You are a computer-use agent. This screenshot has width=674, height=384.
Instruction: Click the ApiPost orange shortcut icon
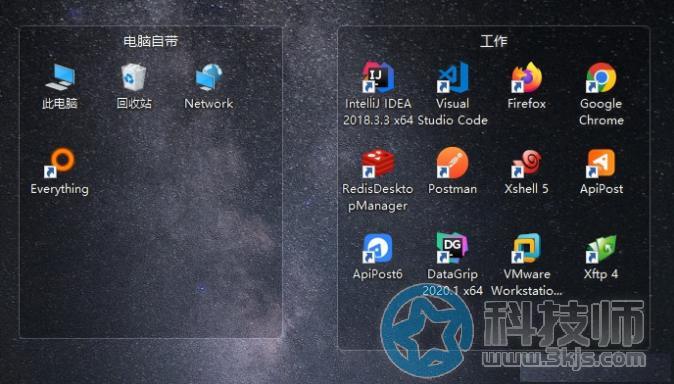point(601,163)
